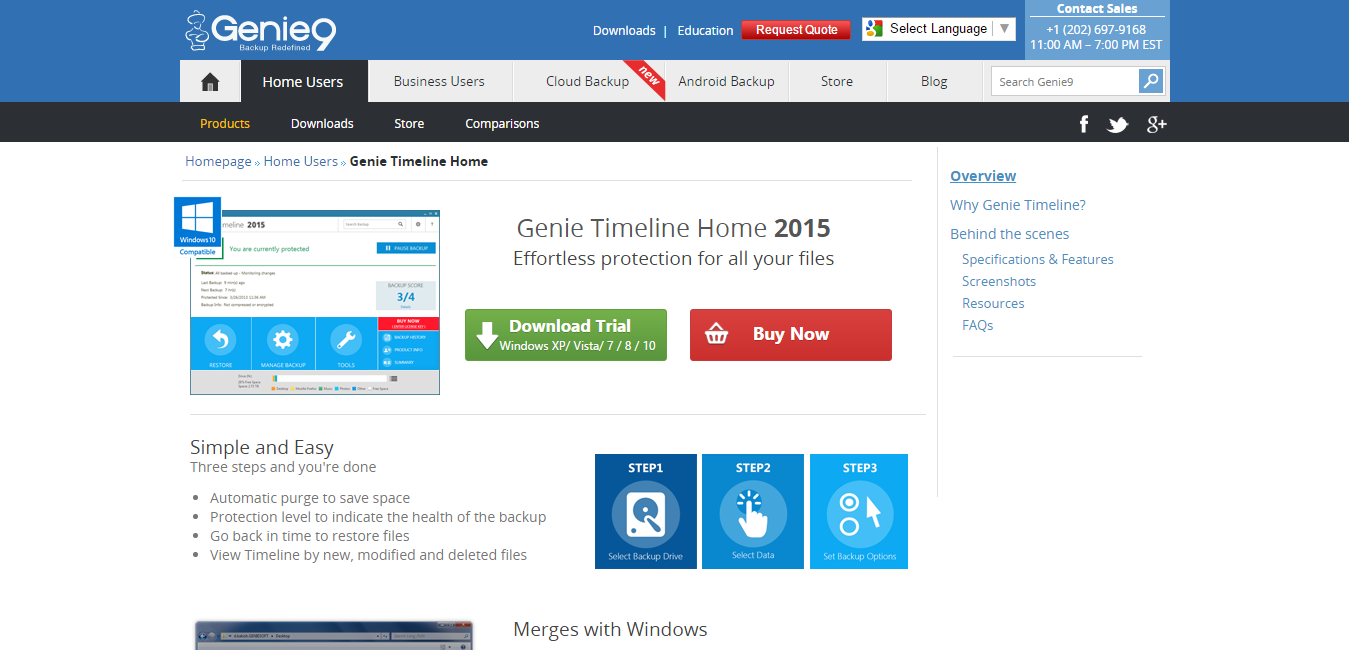Viewport: 1349px width, 650px height.
Task: Click the Homepage breadcrumb link
Action: 218,161
